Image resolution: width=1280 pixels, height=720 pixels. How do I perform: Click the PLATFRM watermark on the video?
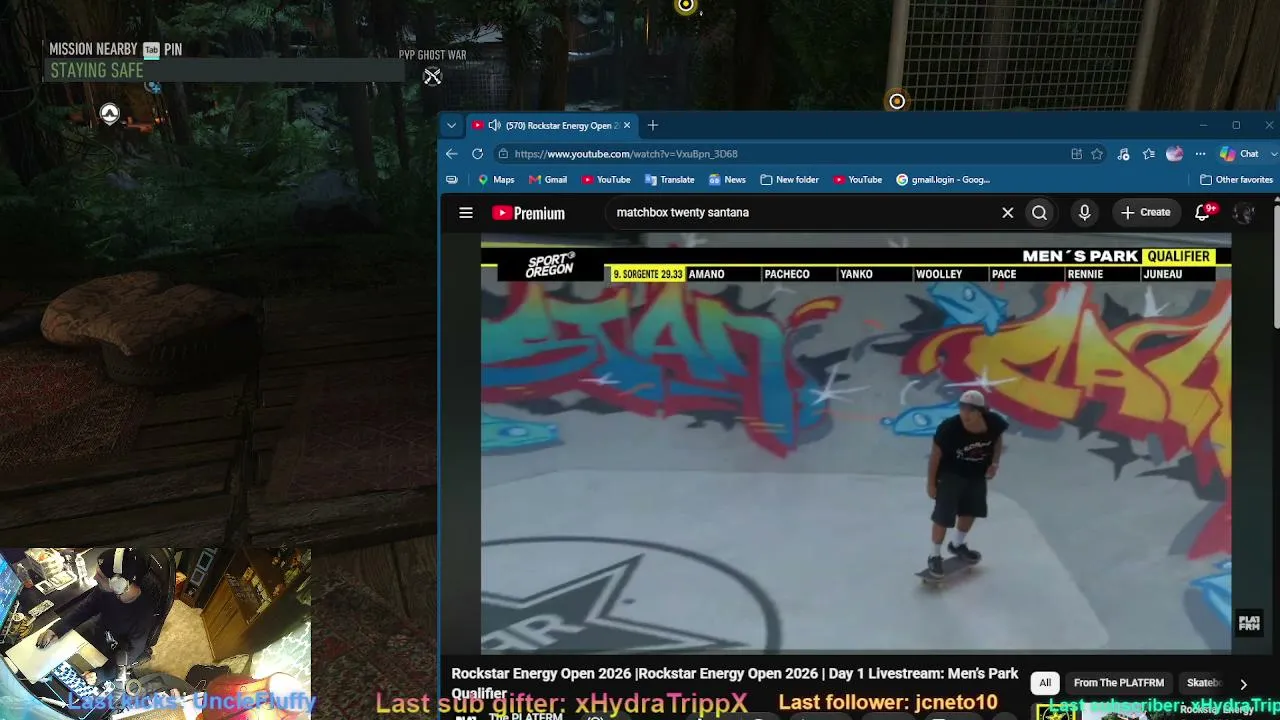(1249, 623)
